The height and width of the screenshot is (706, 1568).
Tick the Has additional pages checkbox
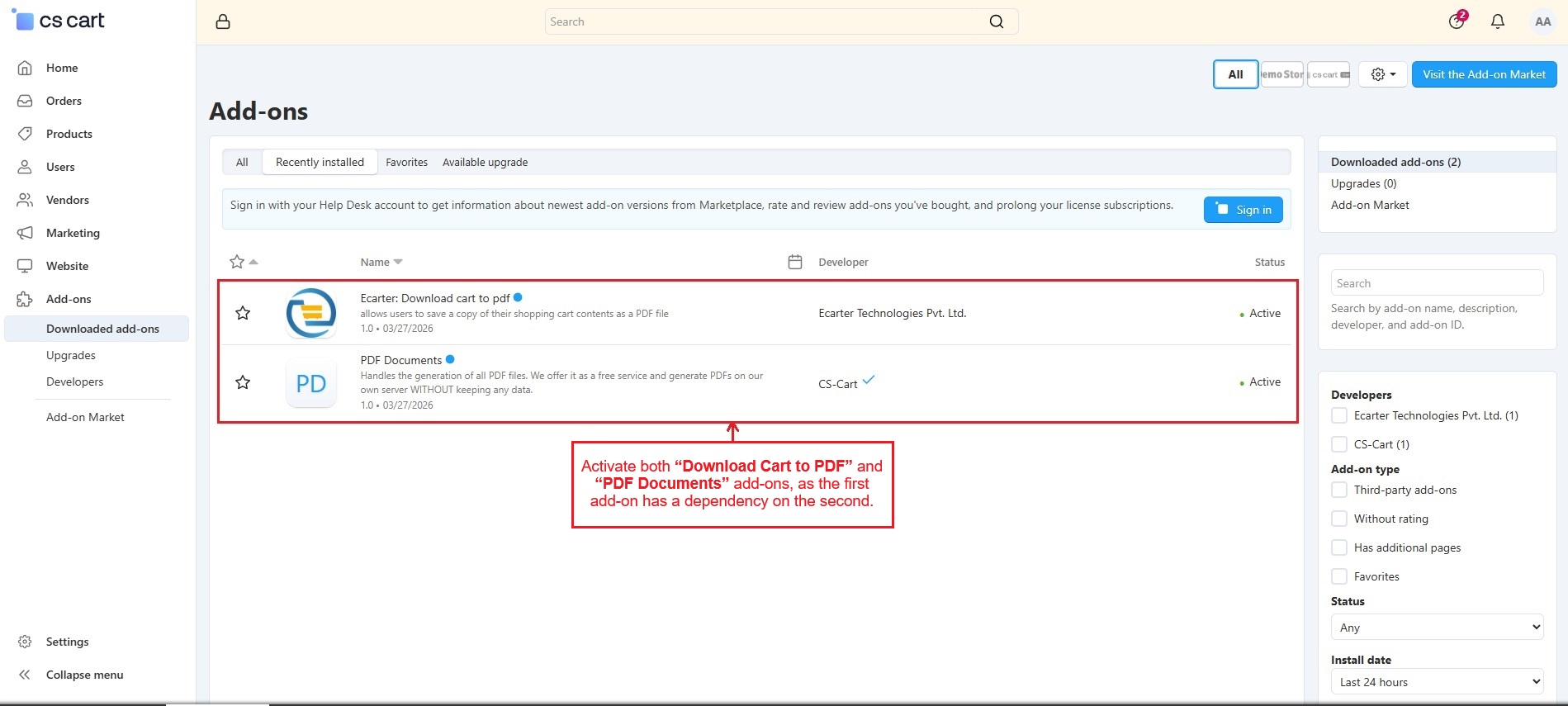pos(1339,547)
